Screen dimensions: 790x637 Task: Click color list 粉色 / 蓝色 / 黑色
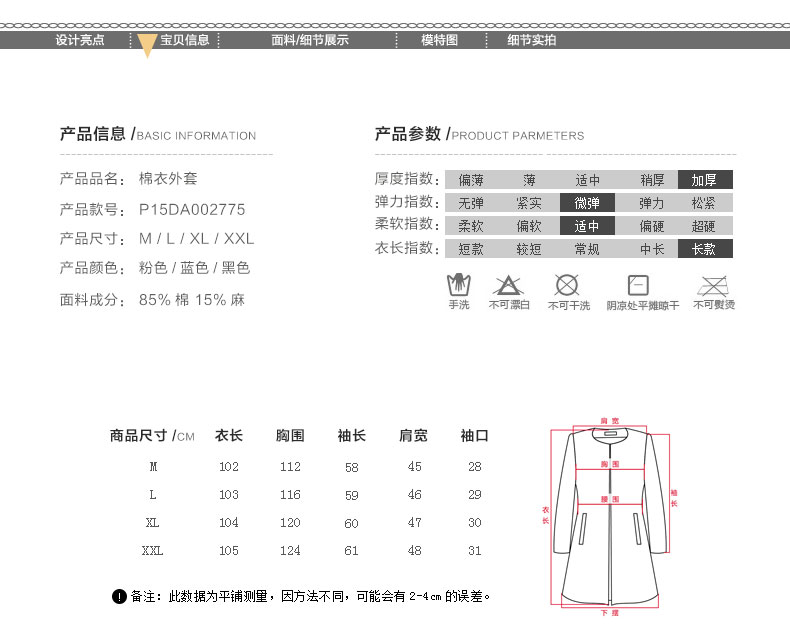pyautogui.click(x=194, y=268)
